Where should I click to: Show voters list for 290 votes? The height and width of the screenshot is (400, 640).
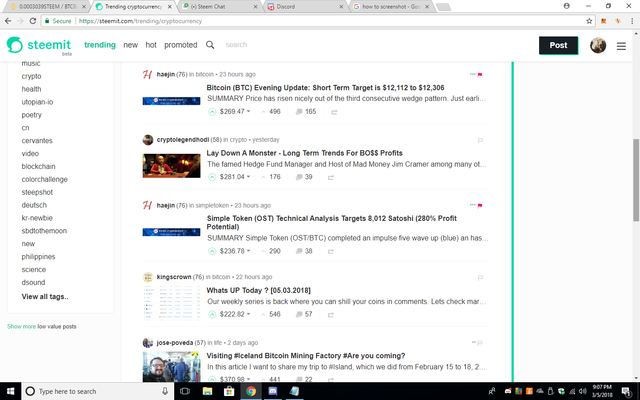[x=271, y=251]
